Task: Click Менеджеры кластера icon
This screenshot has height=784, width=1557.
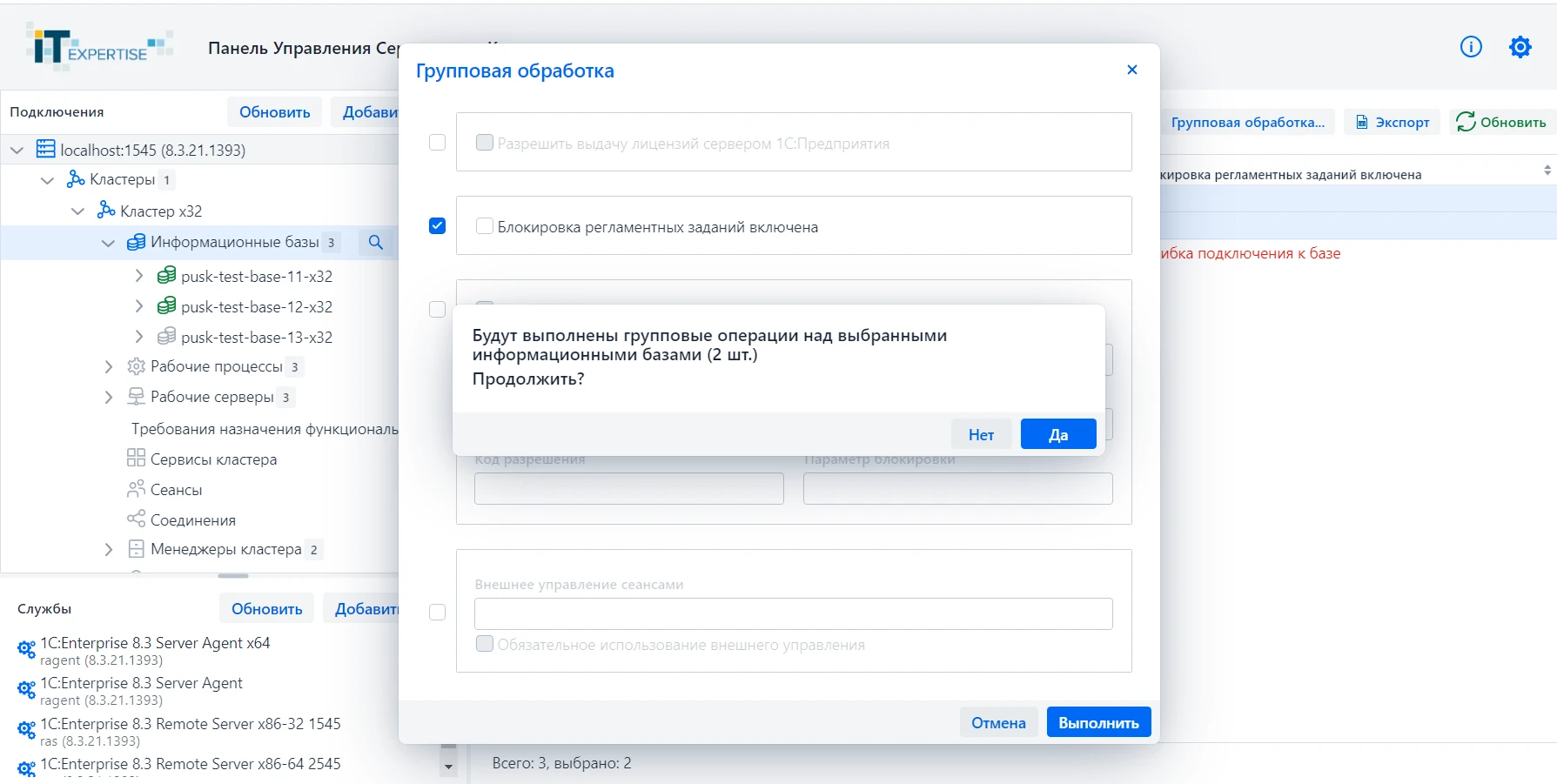Action: (x=136, y=549)
